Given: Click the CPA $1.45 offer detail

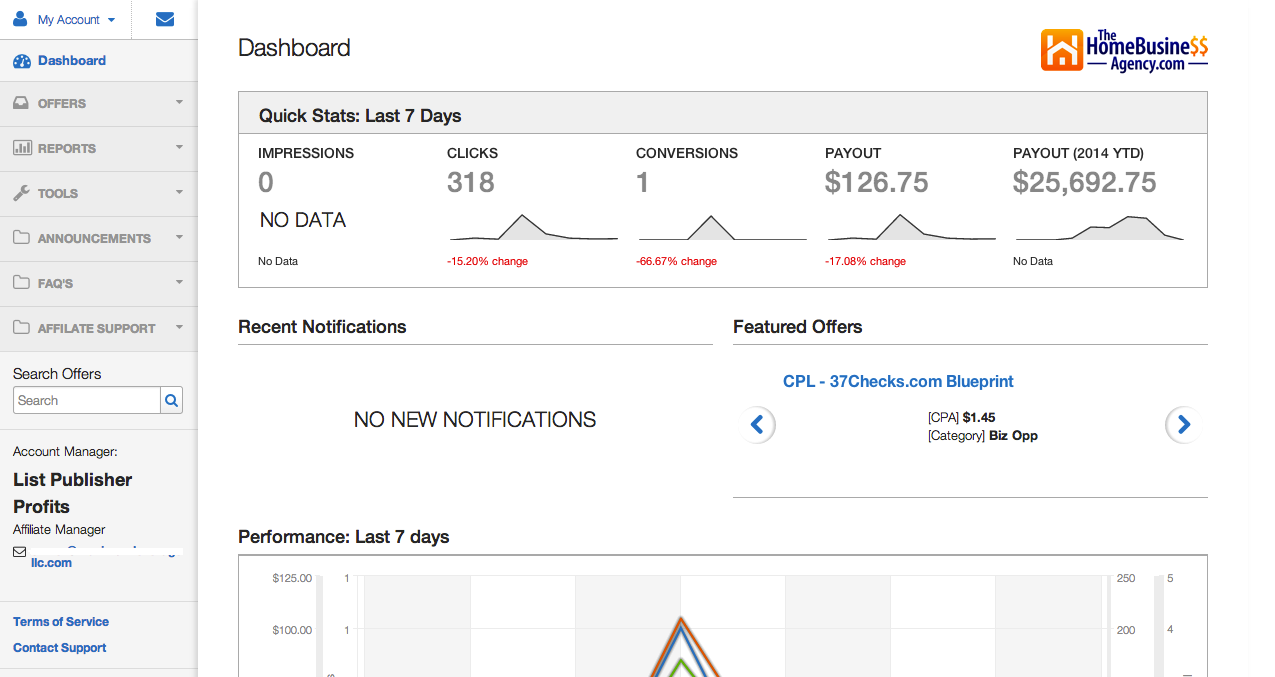Looking at the screenshot, I should pos(962,418).
